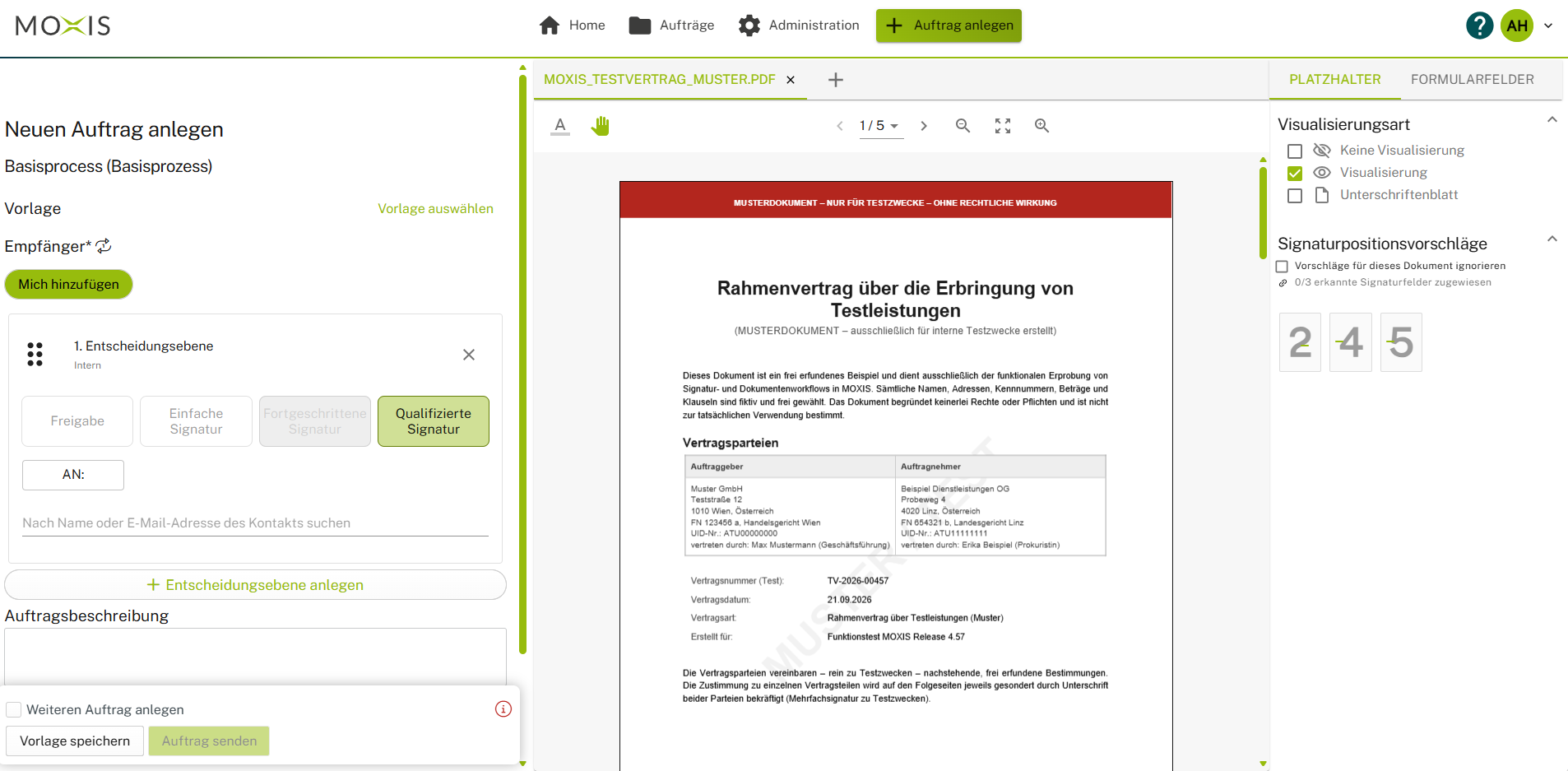Click the MOXIS logo
Viewport: 1568px width, 771px height.
pyautogui.click(x=63, y=26)
